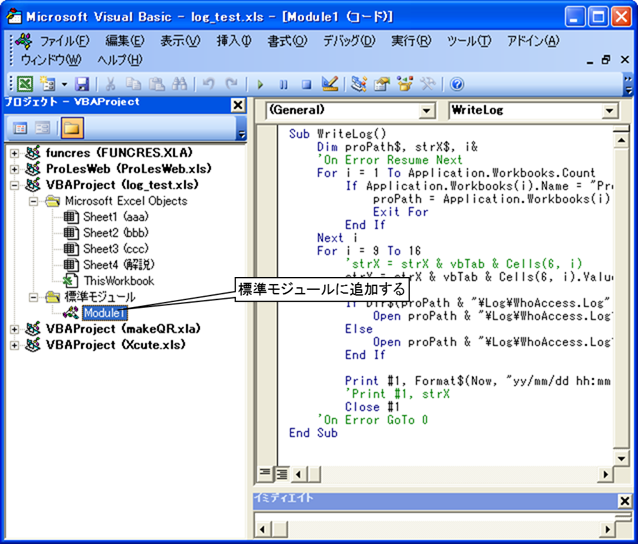Open the (General) object dropdown
The height and width of the screenshot is (544, 638).
pos(426,111)
